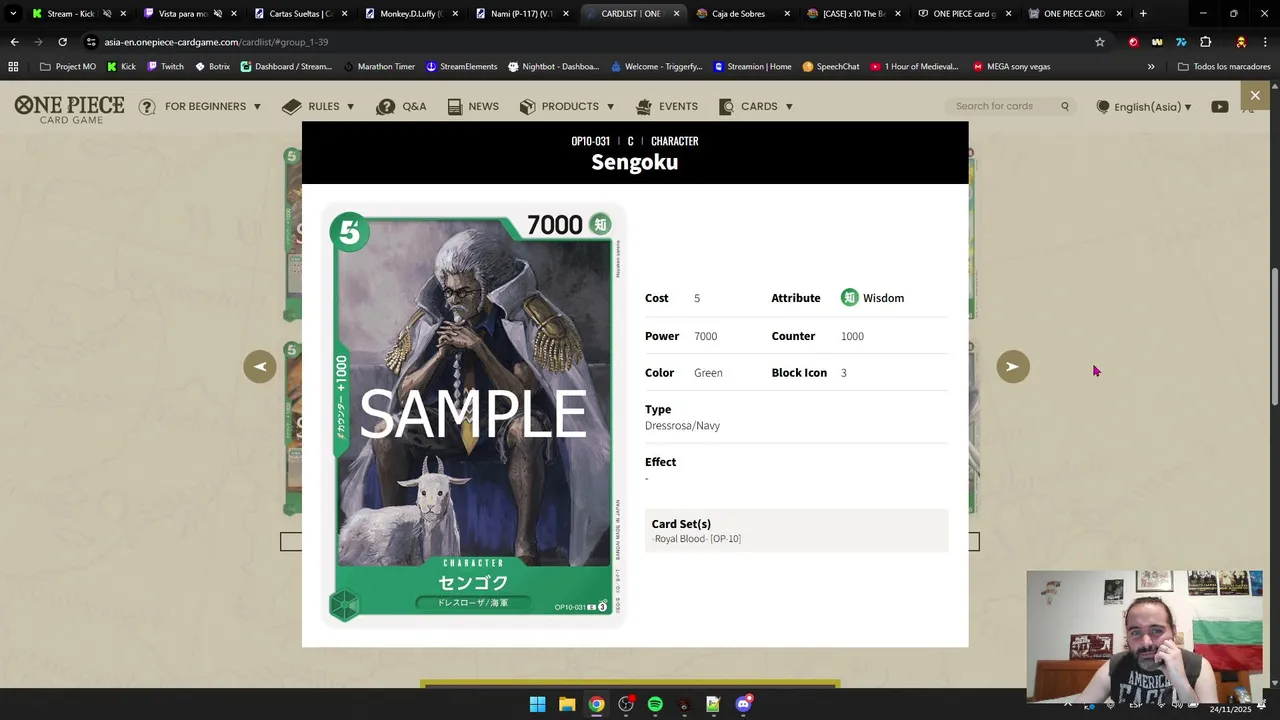
Task: Open the browser extensions puzzle icon
Action: pyautogui.click(x=1205, y=42)
